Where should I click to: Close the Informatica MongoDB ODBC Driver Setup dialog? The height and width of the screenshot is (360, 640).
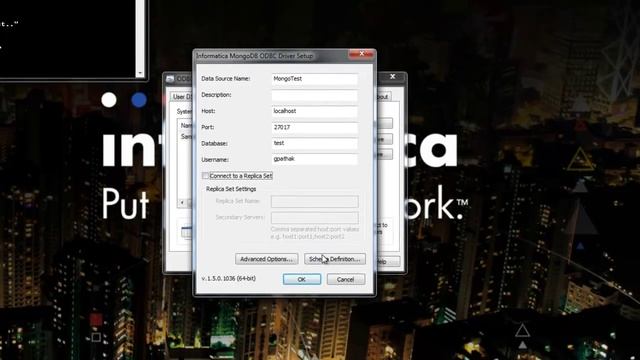click(x=361, y=54)
